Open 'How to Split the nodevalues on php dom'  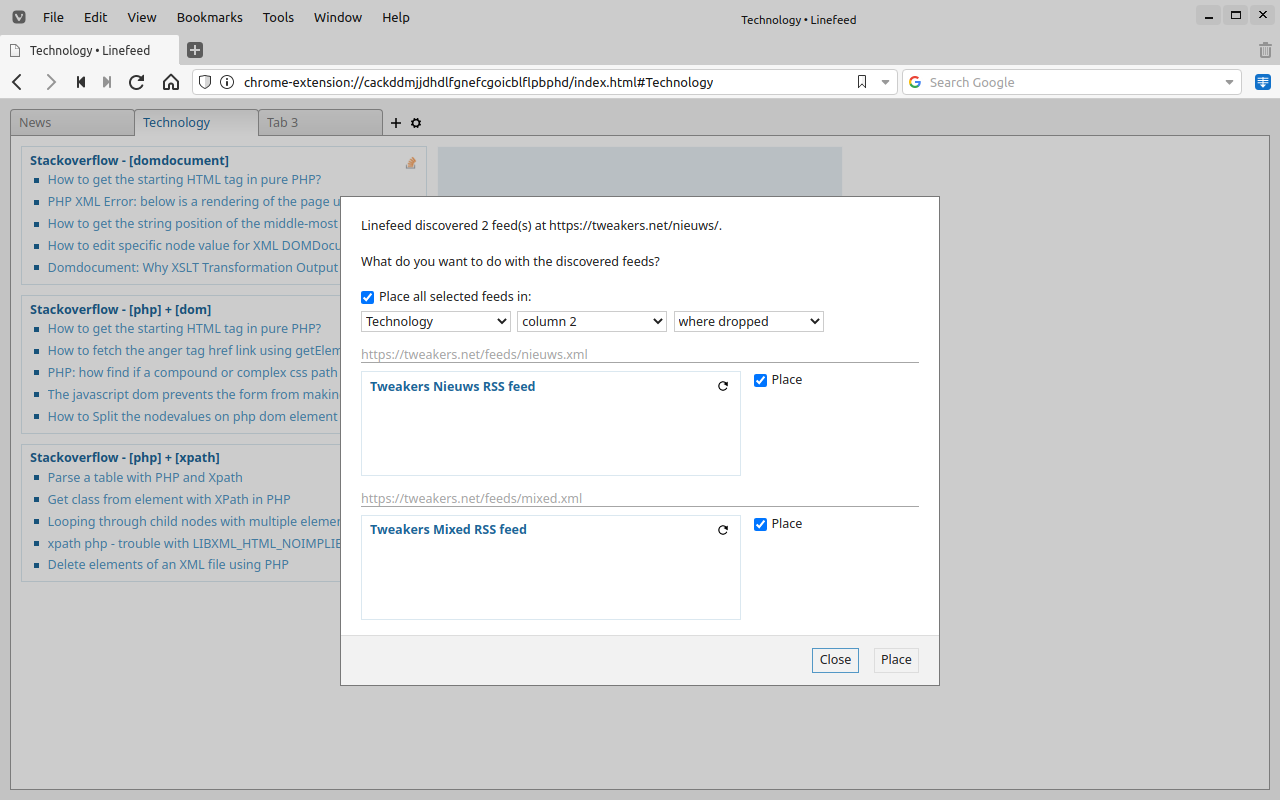[x=193, y=417]
